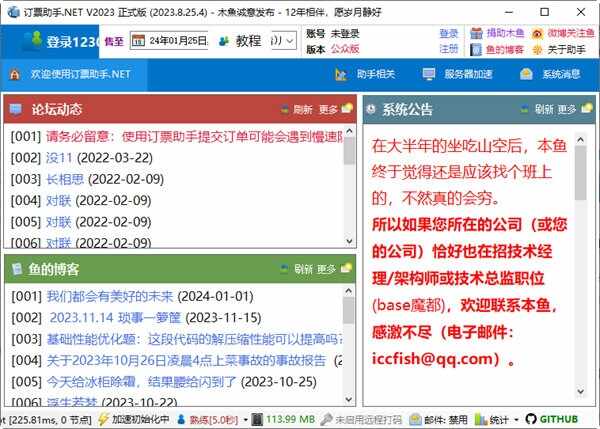Open blog post 关于2023年10月26日凌晨4点上菜事故
Screen dimensions: 600x429
coord(186,360)
